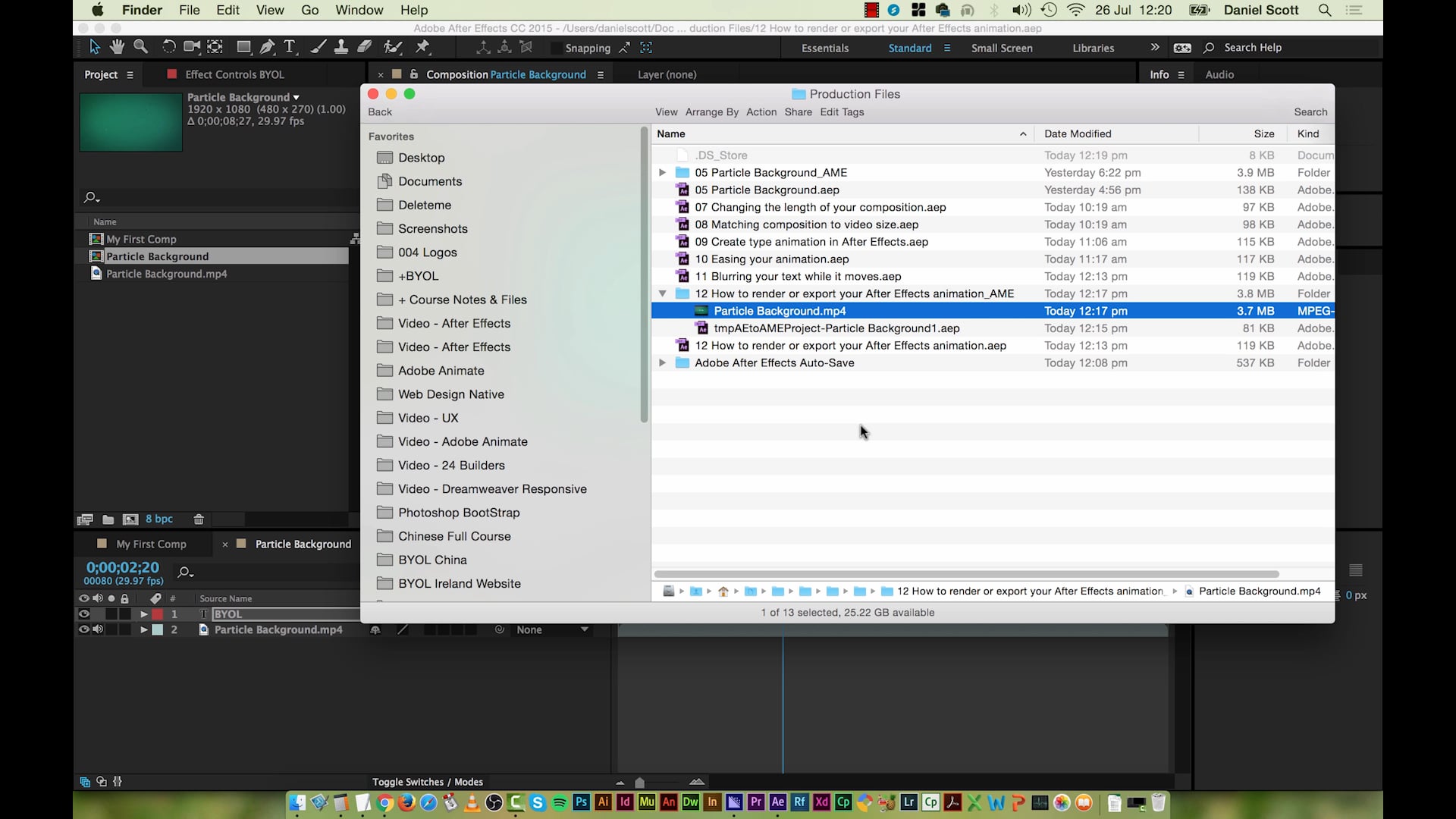Toggle lock switch on BYOL layer
Viewport: 1456px width, 819px height.
[x=125, y=613]
